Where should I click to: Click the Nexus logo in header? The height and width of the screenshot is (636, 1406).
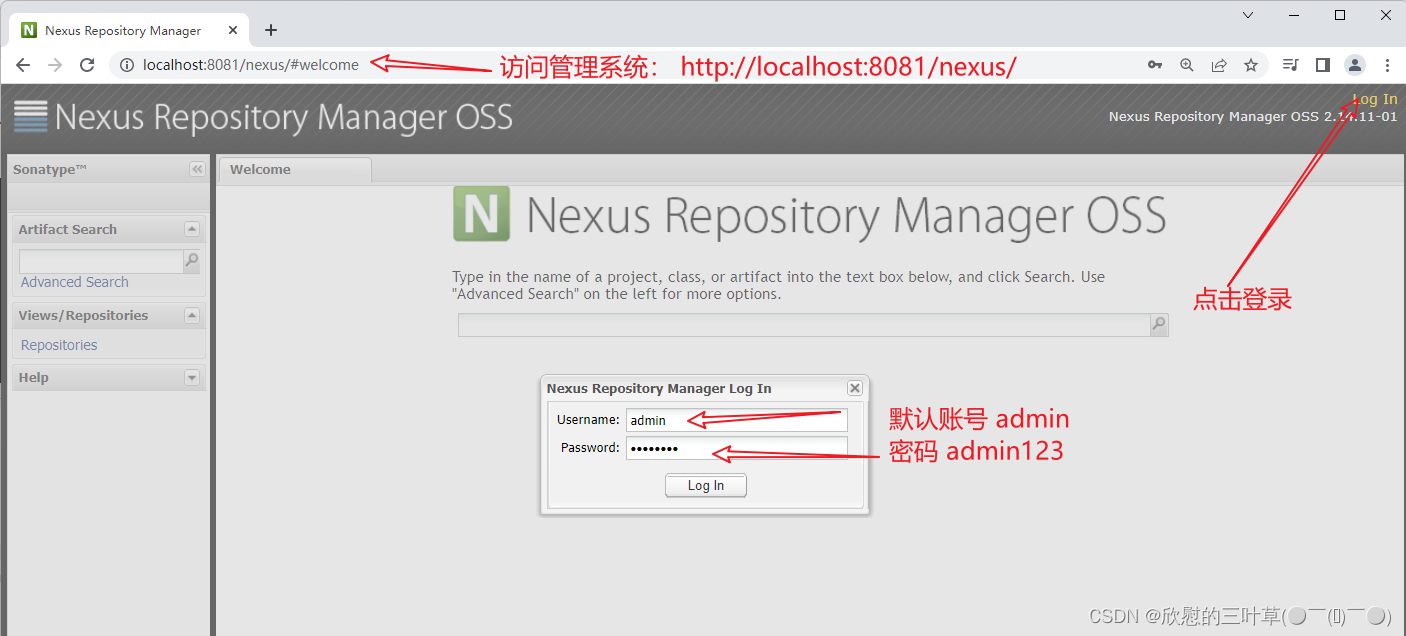click(x=31, y=117)
